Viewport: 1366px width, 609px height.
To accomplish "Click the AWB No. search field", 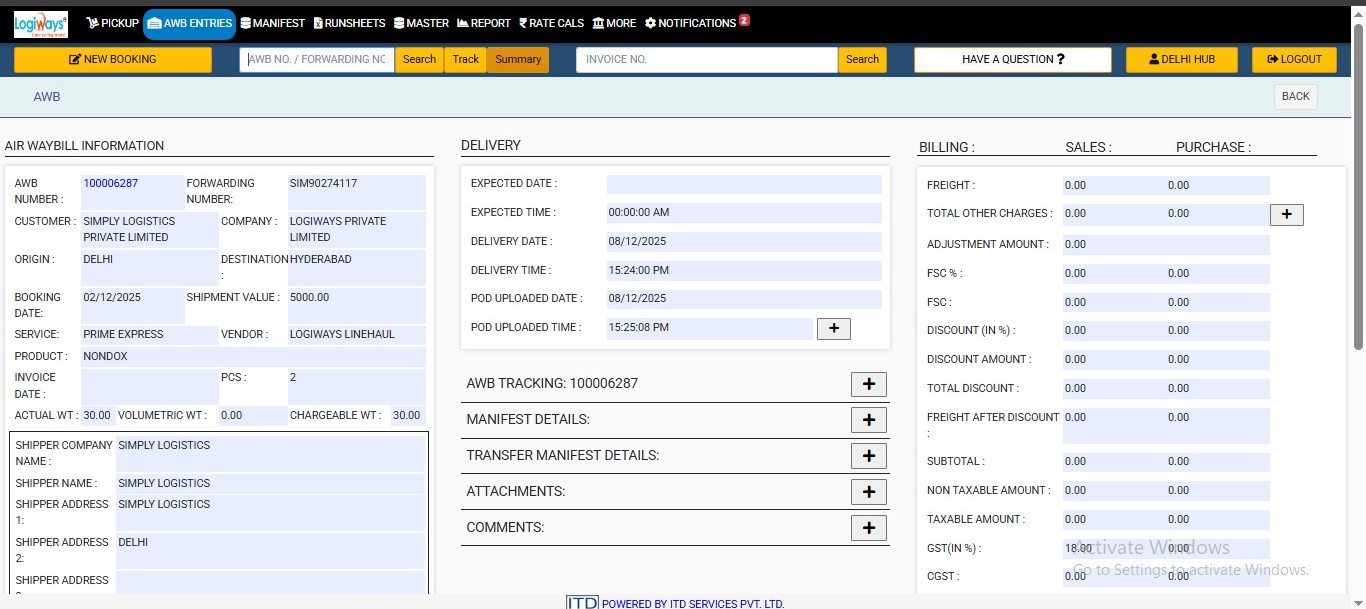I will point(317,60).
